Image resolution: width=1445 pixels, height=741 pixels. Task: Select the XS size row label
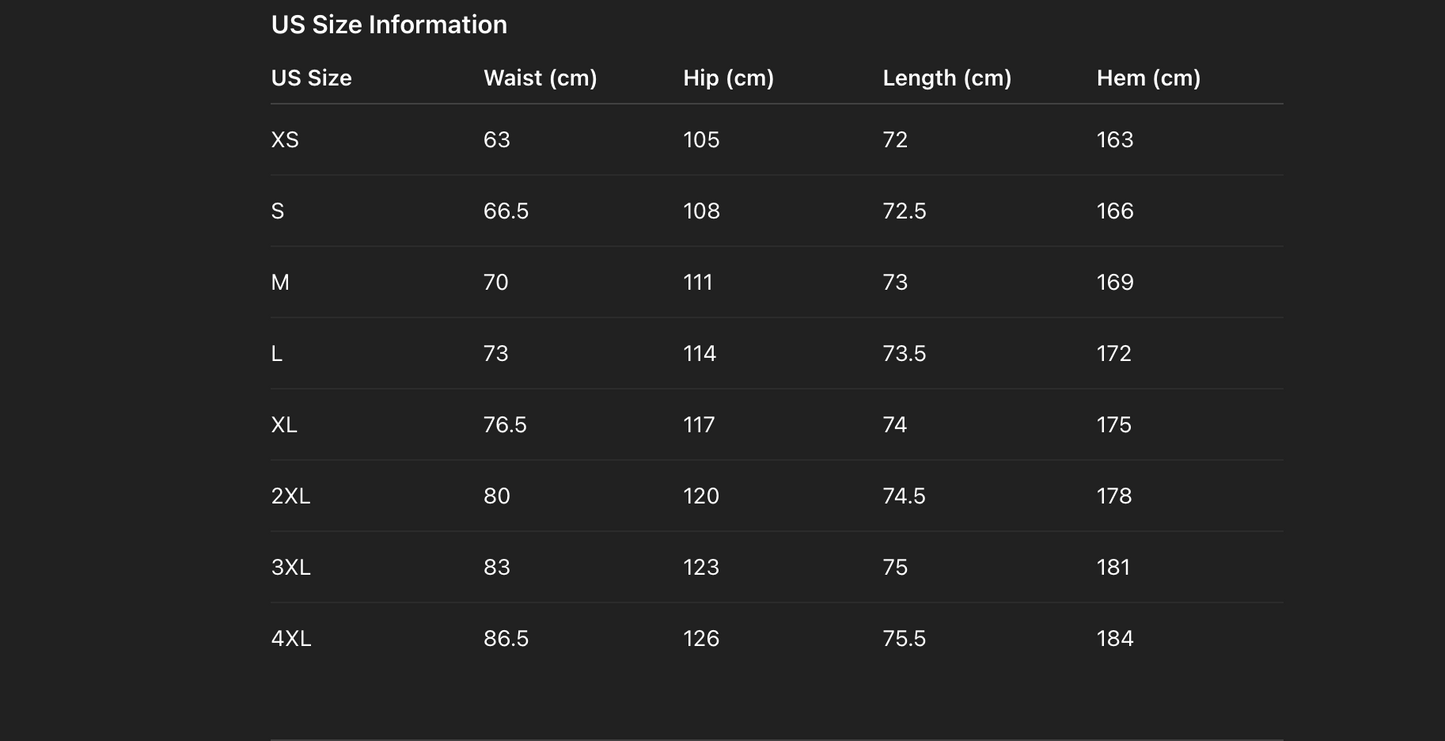click(285, 140)
